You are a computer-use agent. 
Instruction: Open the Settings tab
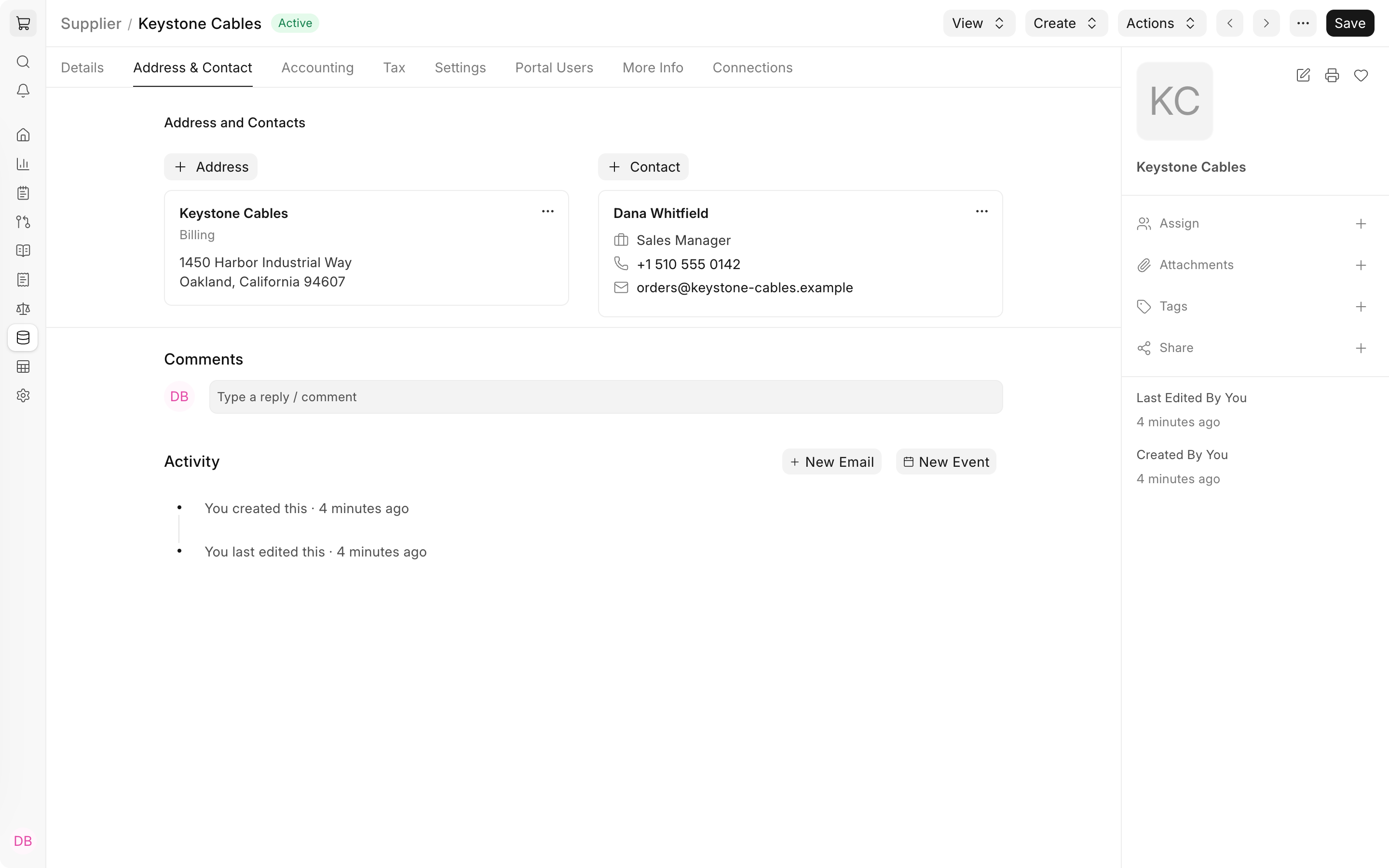460,68
